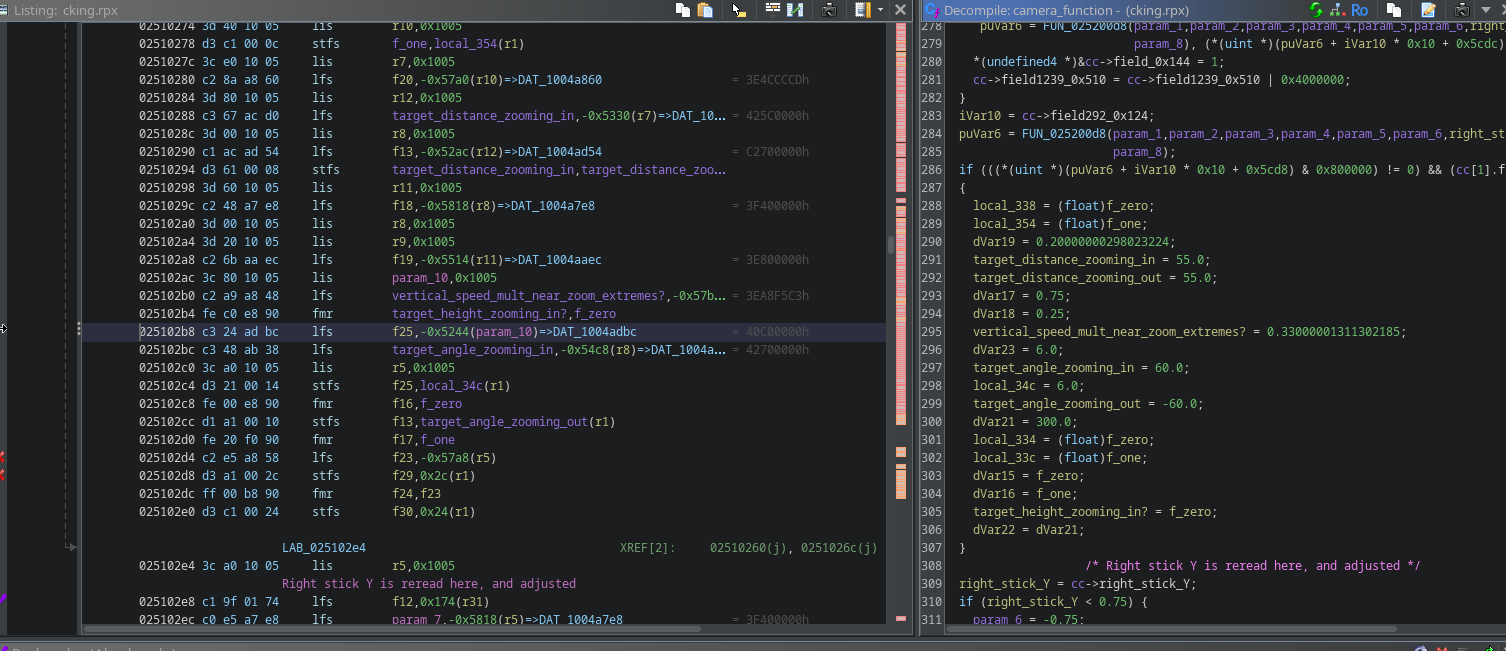Select address 025102b8 in Listing
1506x651 pixels.
coord(167,332)
